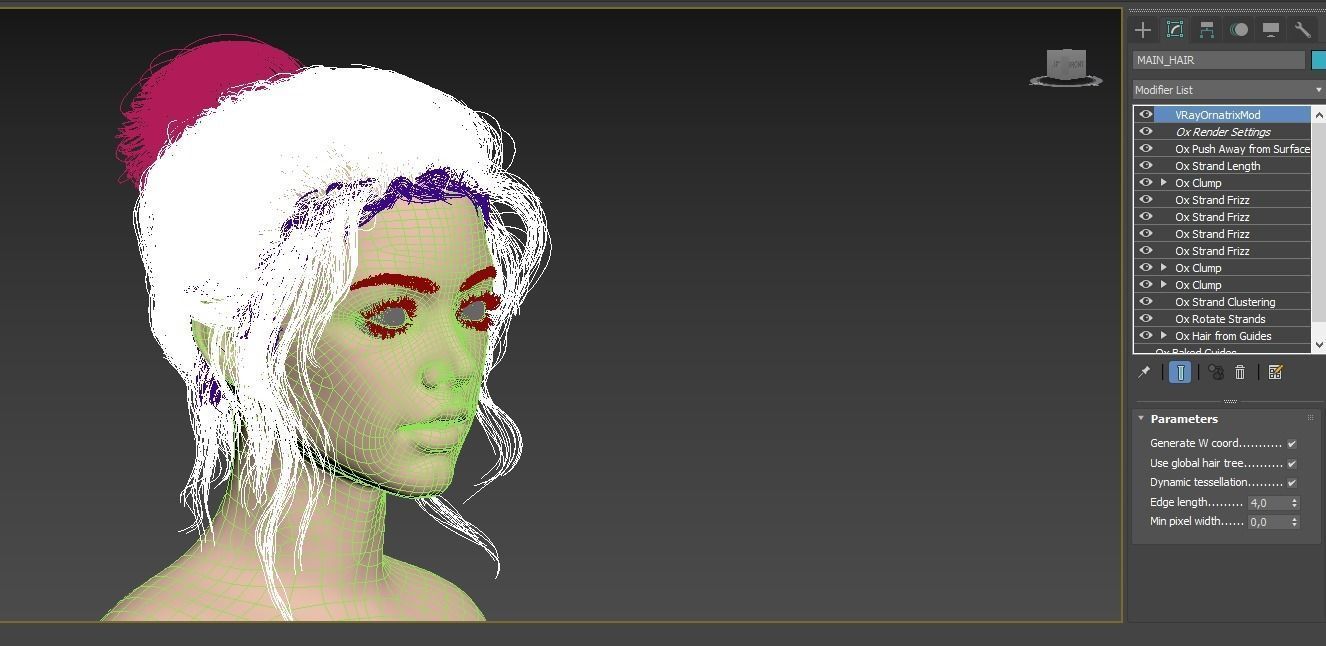1326x646 pixels.
Task: Turn off Ox Rotate Strands eye
Action: (x=1146, y=319)
